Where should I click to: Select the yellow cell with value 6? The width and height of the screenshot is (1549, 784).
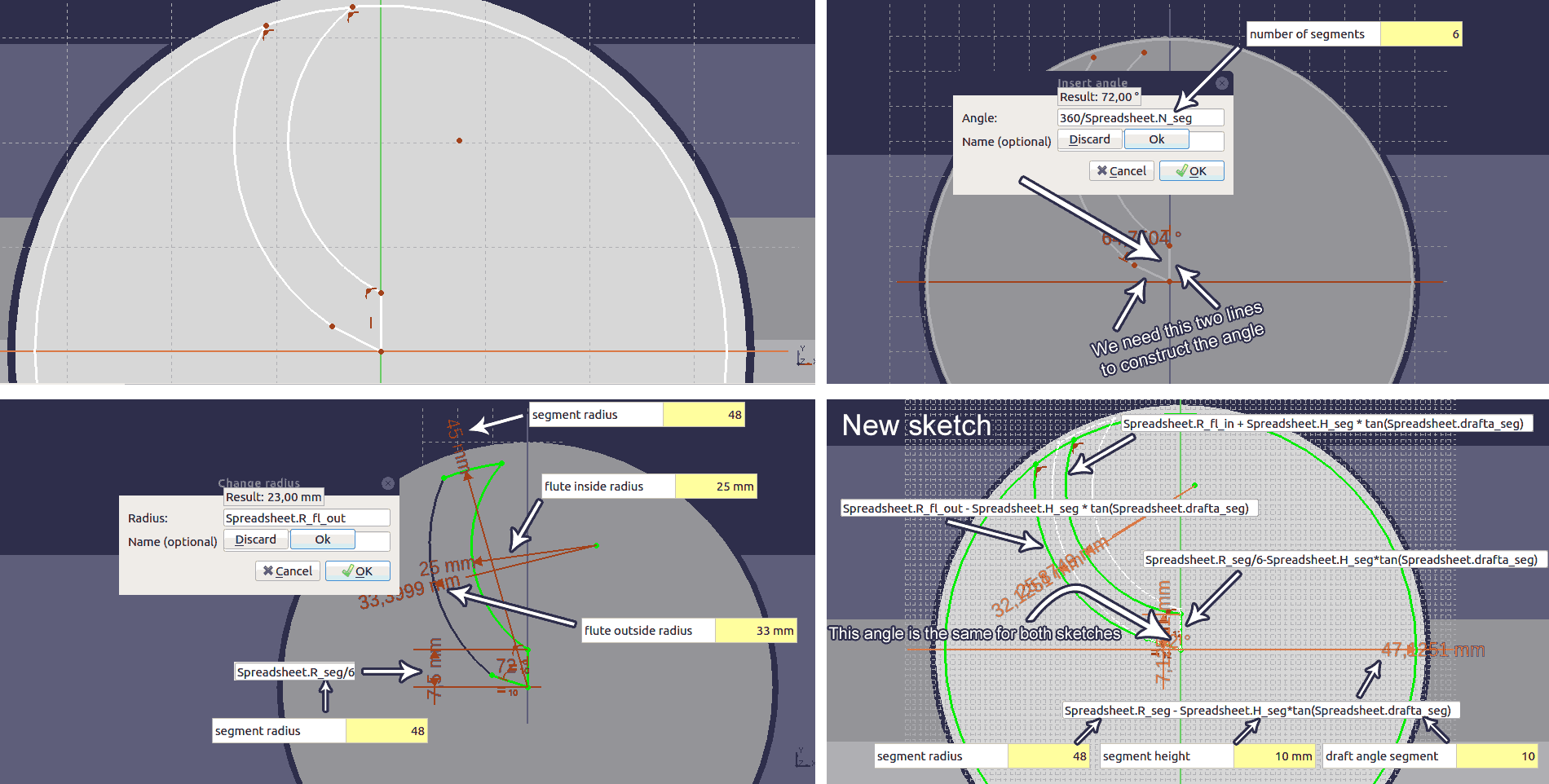[1421, 34]
